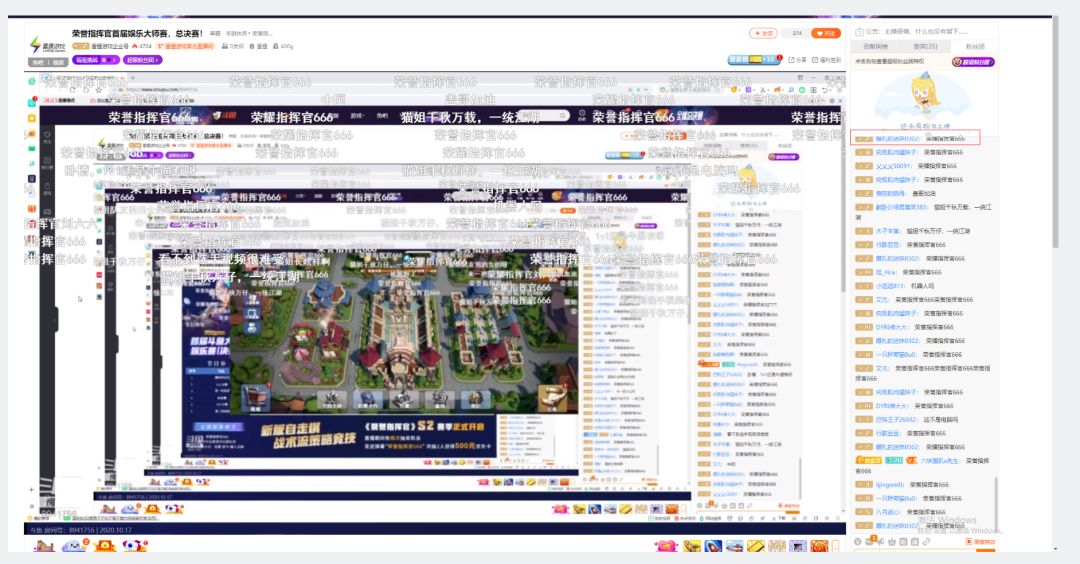Open the 福利签到 check-in option

pyautogui.click(x=827, y=60)
